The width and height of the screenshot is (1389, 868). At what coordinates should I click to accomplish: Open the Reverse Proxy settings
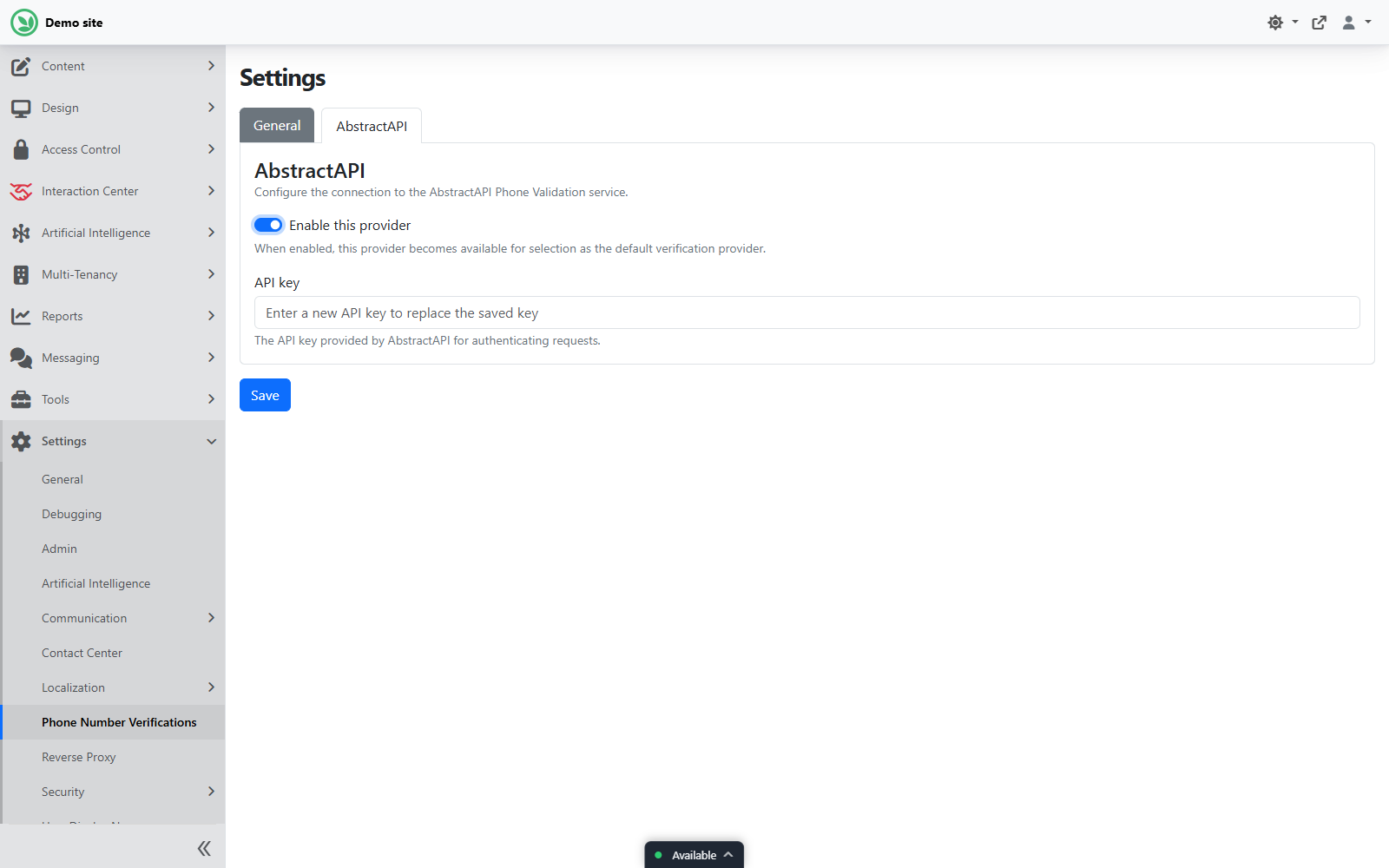[78, 757]
